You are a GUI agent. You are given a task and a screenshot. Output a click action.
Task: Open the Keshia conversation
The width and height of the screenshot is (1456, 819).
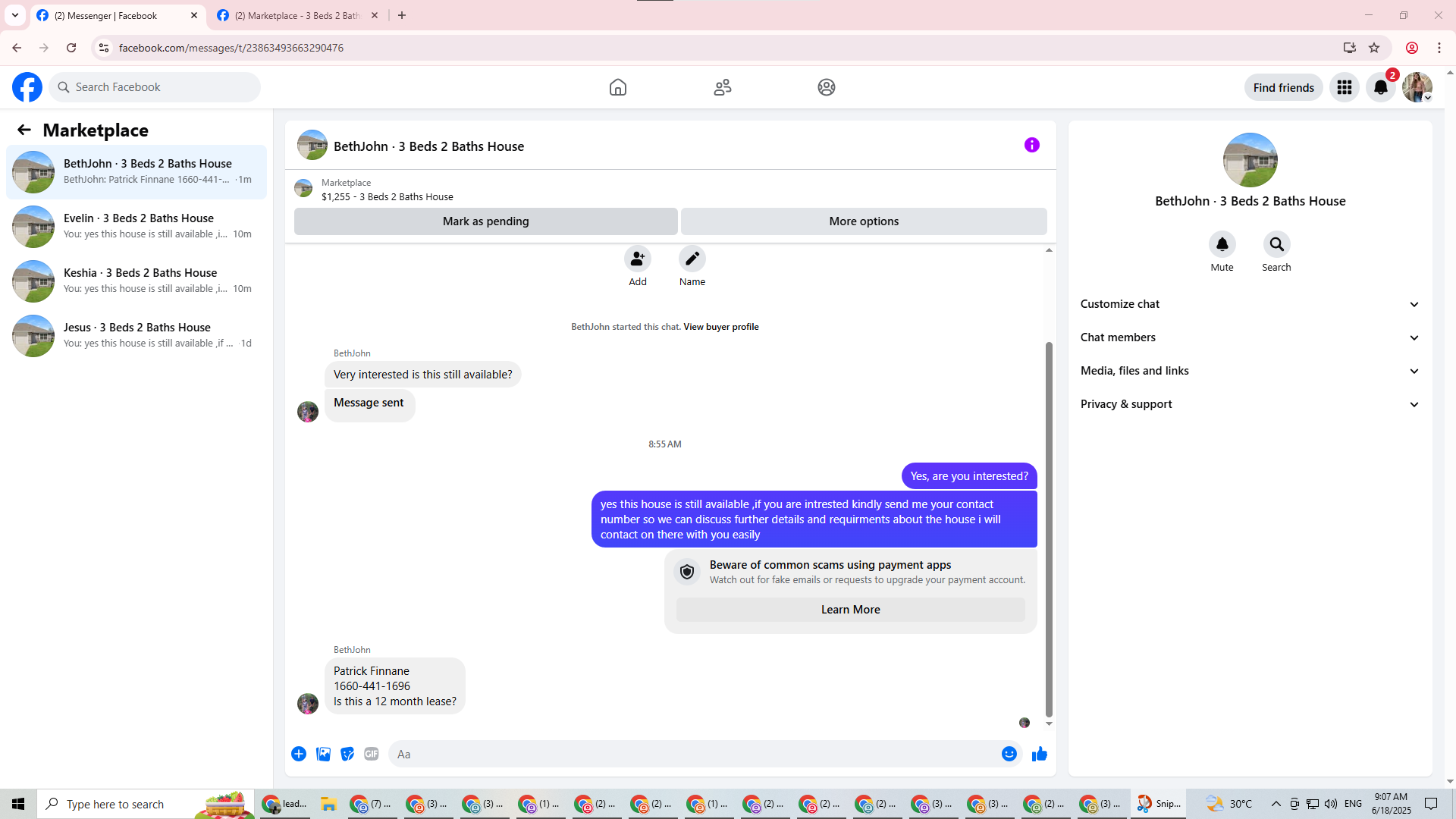tap(136, 281)
